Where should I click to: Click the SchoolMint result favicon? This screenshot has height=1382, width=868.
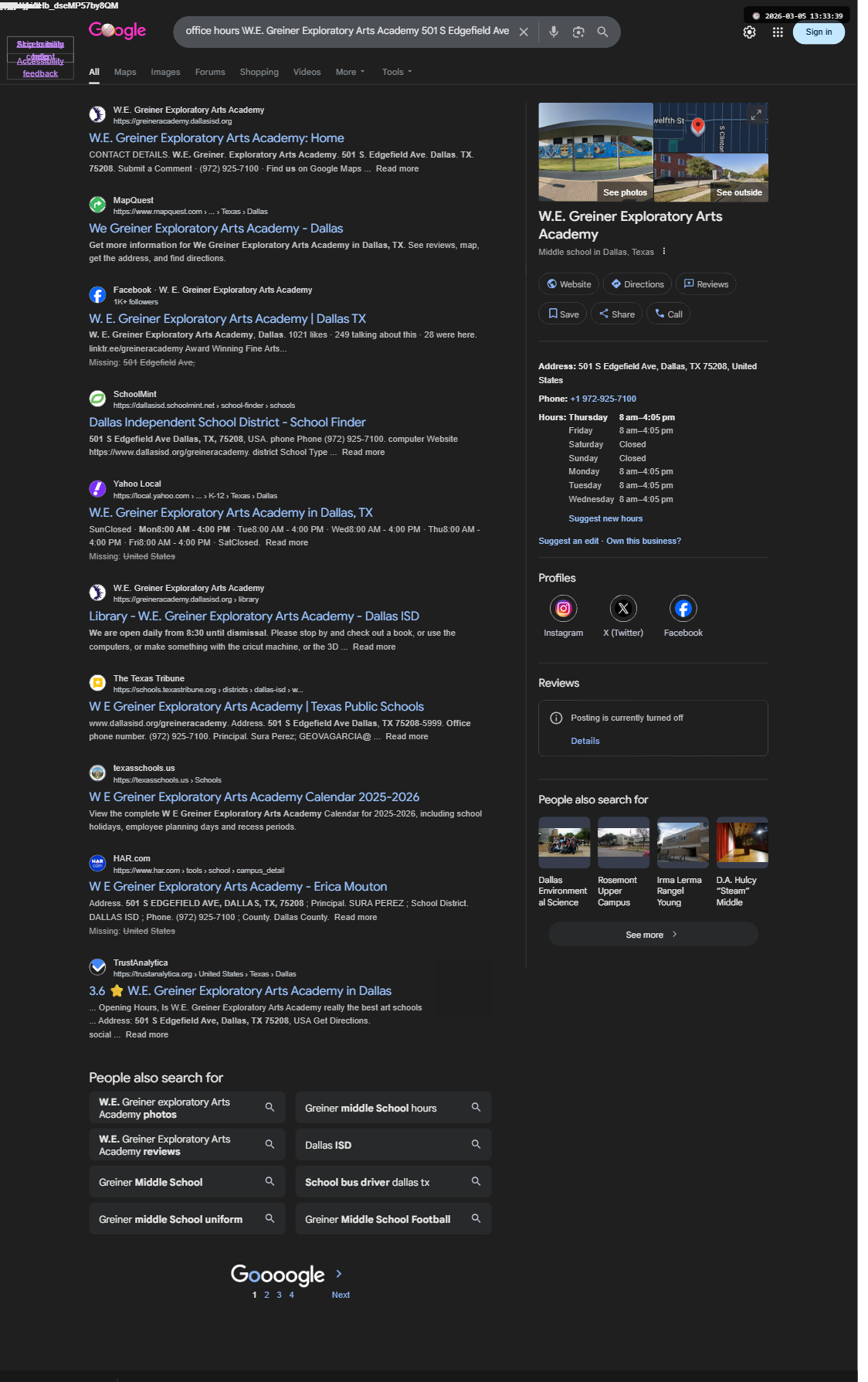tap(97, 399)
